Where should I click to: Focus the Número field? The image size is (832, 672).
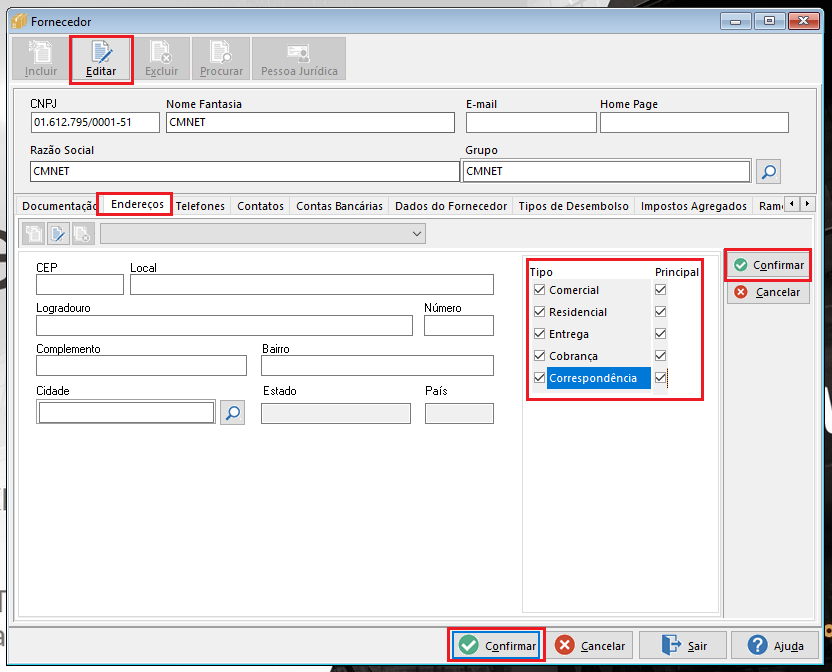458,325
